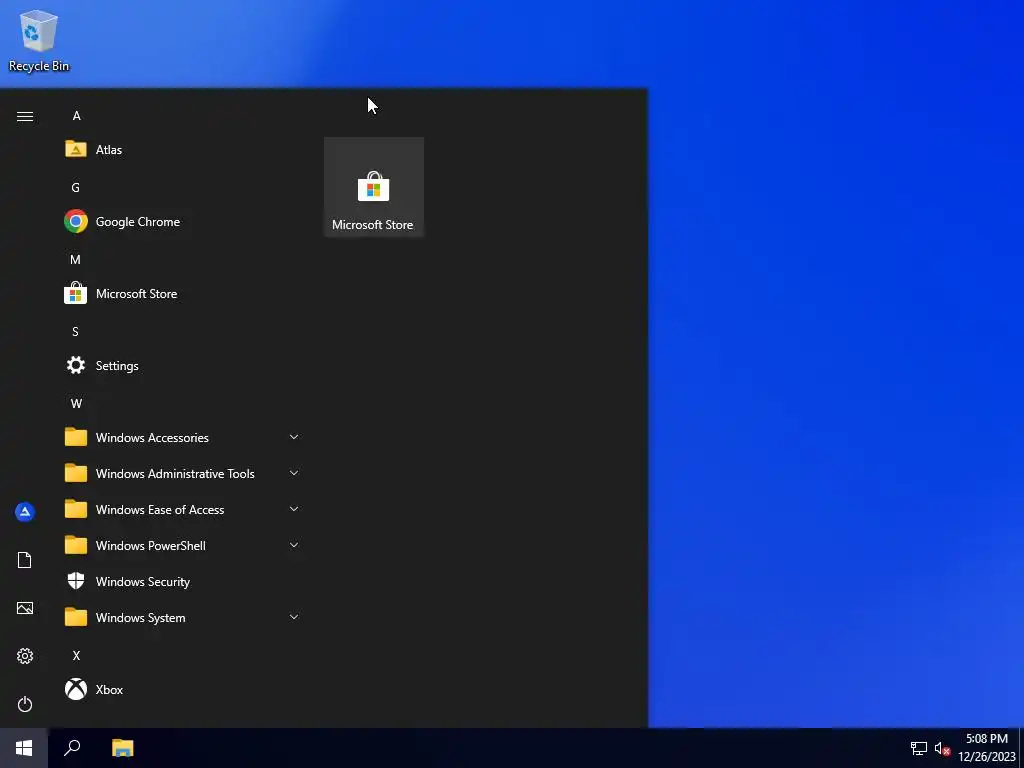Click the Windows Start button on taskbar
This screenshot has width=1024, height=768.
pyautogui.click(x=24, y=748)
